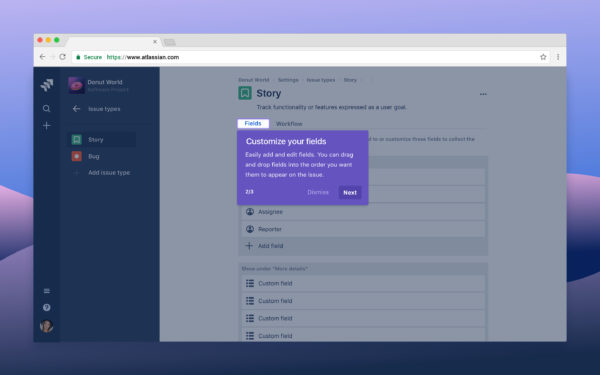This screenshot has width=600, height=375.
Task: Click the Donut World breadcrumb link
Action: [254, 80]
